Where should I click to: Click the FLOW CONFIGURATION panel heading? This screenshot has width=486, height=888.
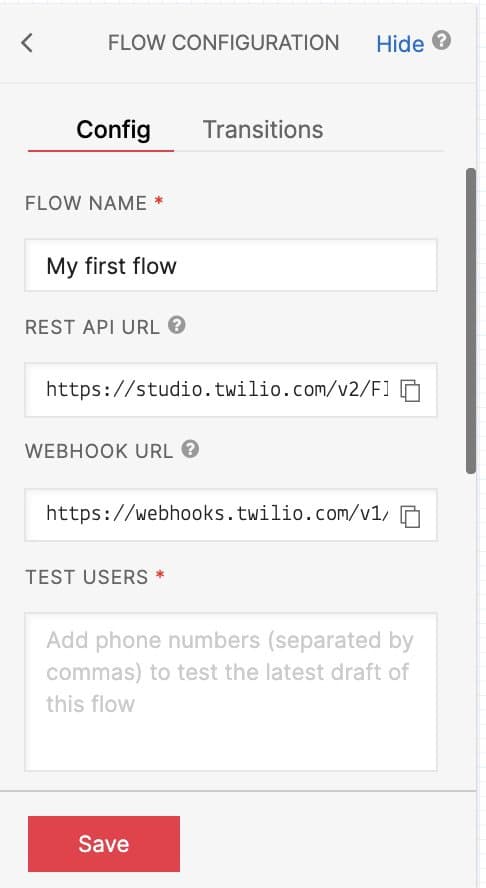tap(223, 42)
